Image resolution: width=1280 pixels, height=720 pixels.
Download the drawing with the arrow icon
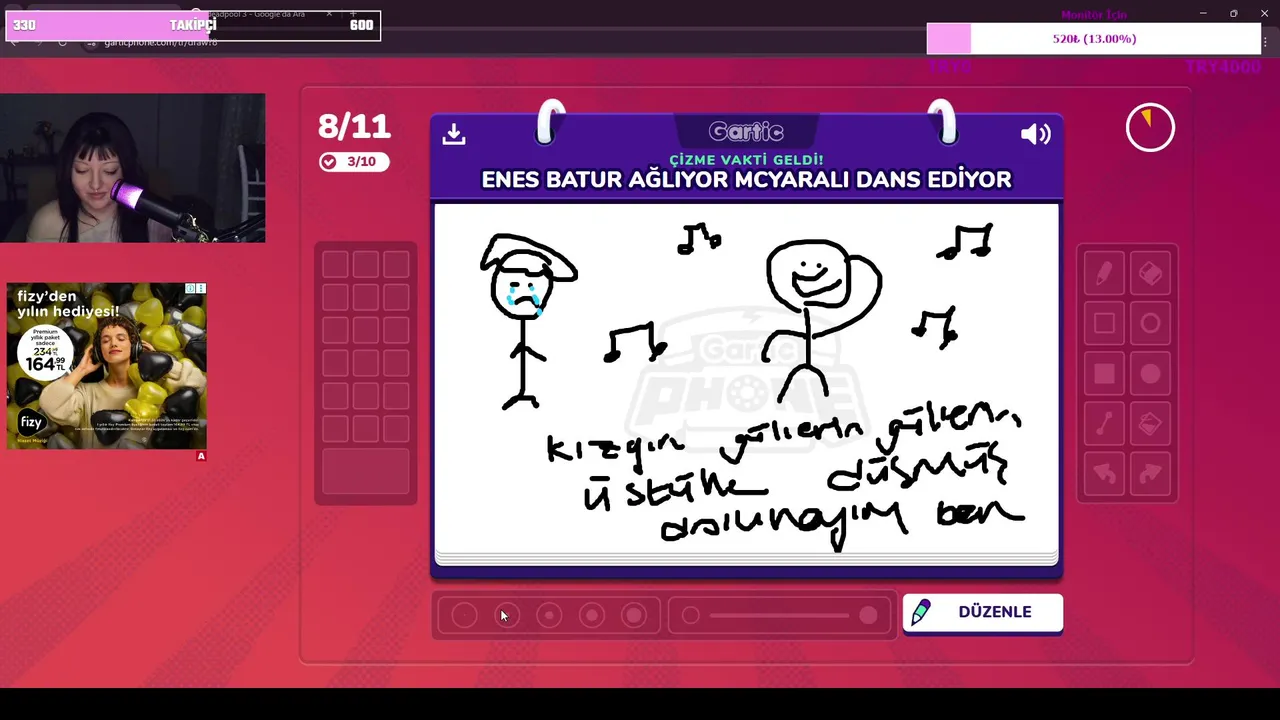(454, 134)
